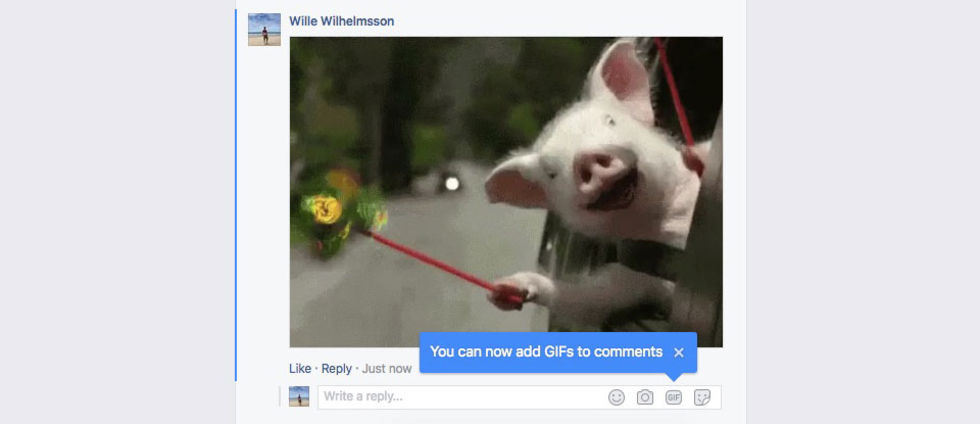980x424 pixels.
Task: Click the commenter's beach profile picture
Action: (264, 29)
